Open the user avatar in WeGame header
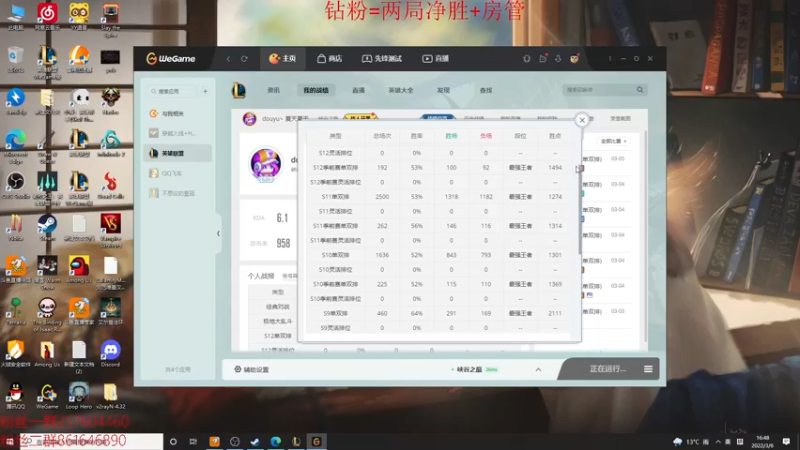Viewport: 800px width, 450px height. click(x=574, y=59)
